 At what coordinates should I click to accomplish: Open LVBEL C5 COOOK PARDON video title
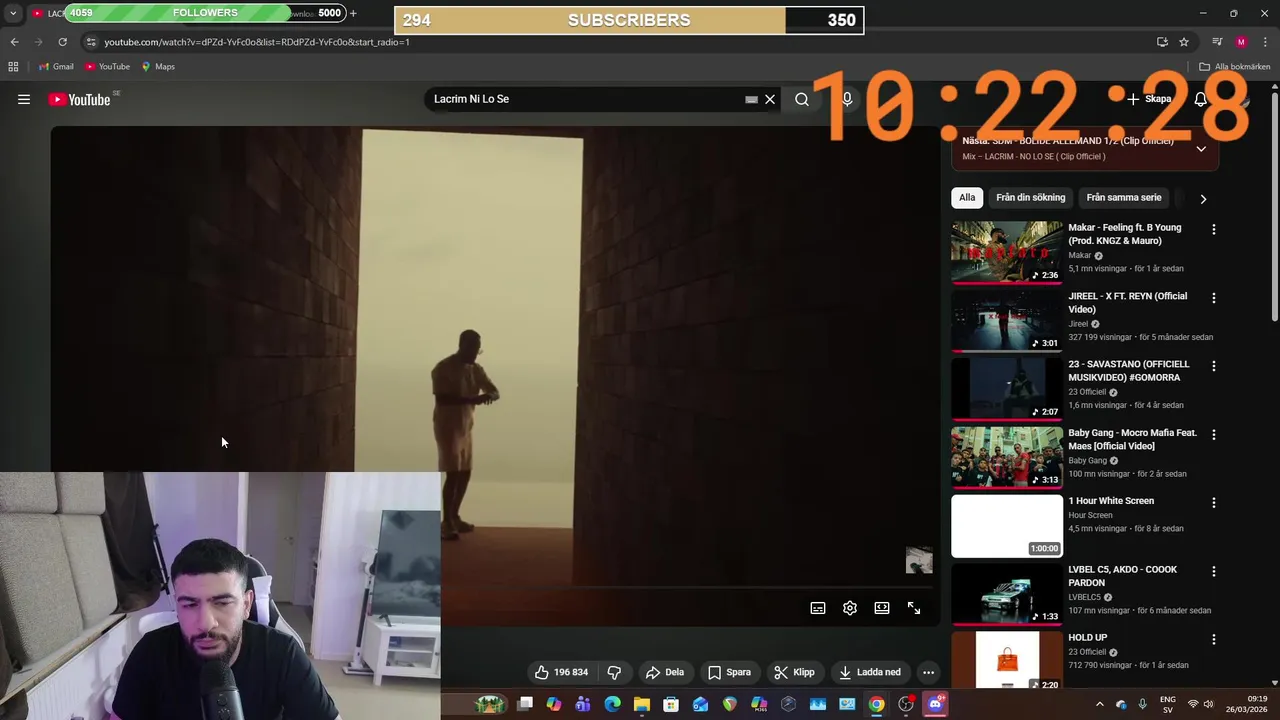[1122, 576]
